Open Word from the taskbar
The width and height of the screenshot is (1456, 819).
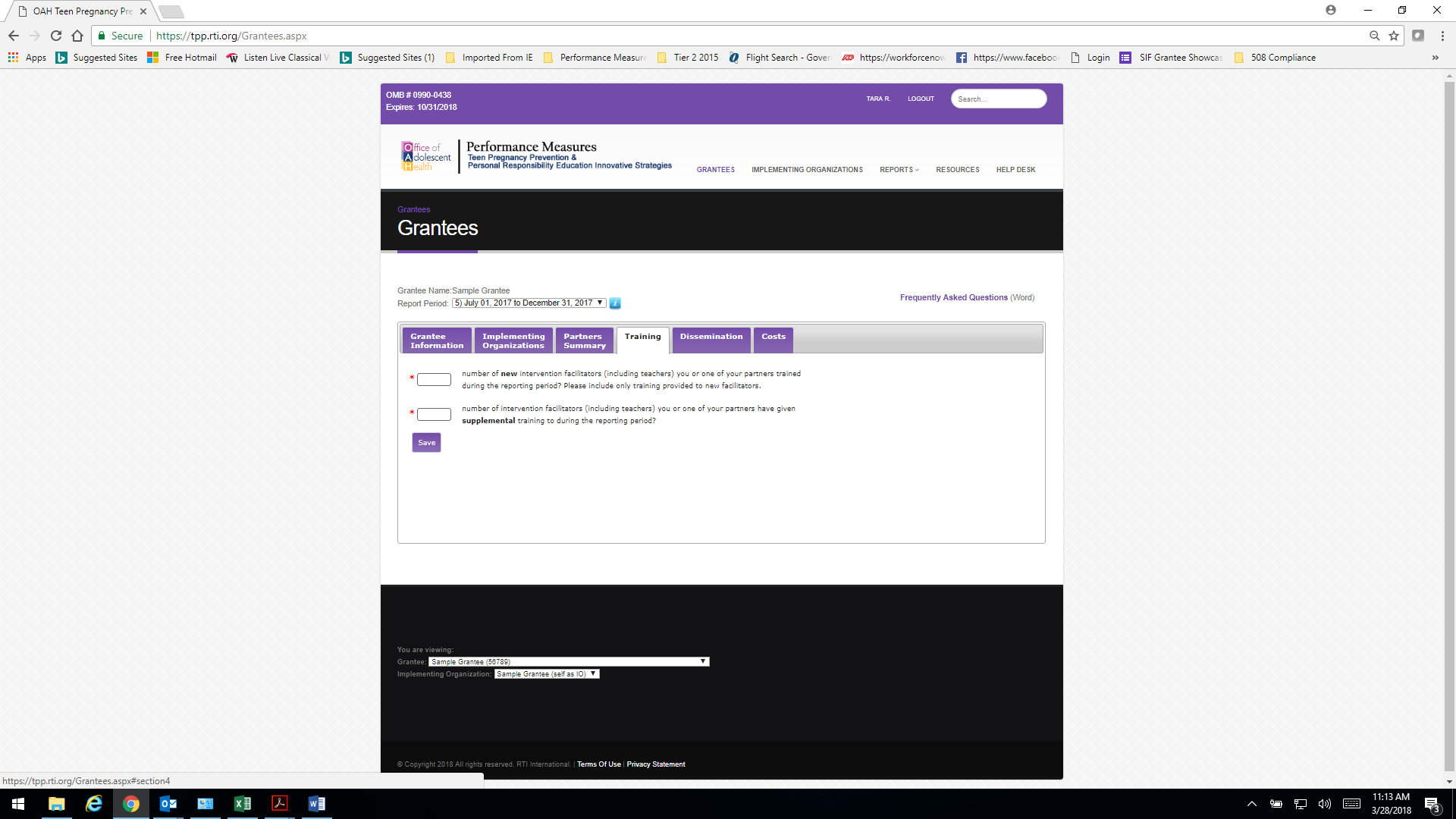point(317,804)
